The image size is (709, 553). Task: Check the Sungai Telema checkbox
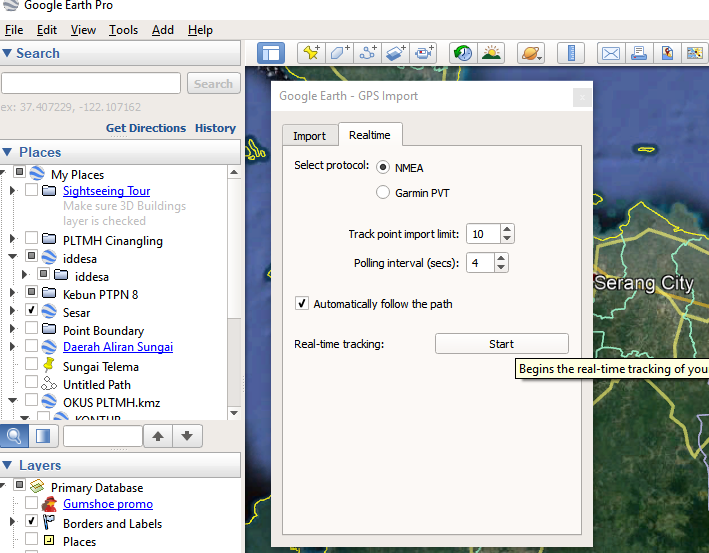point(31,364)
